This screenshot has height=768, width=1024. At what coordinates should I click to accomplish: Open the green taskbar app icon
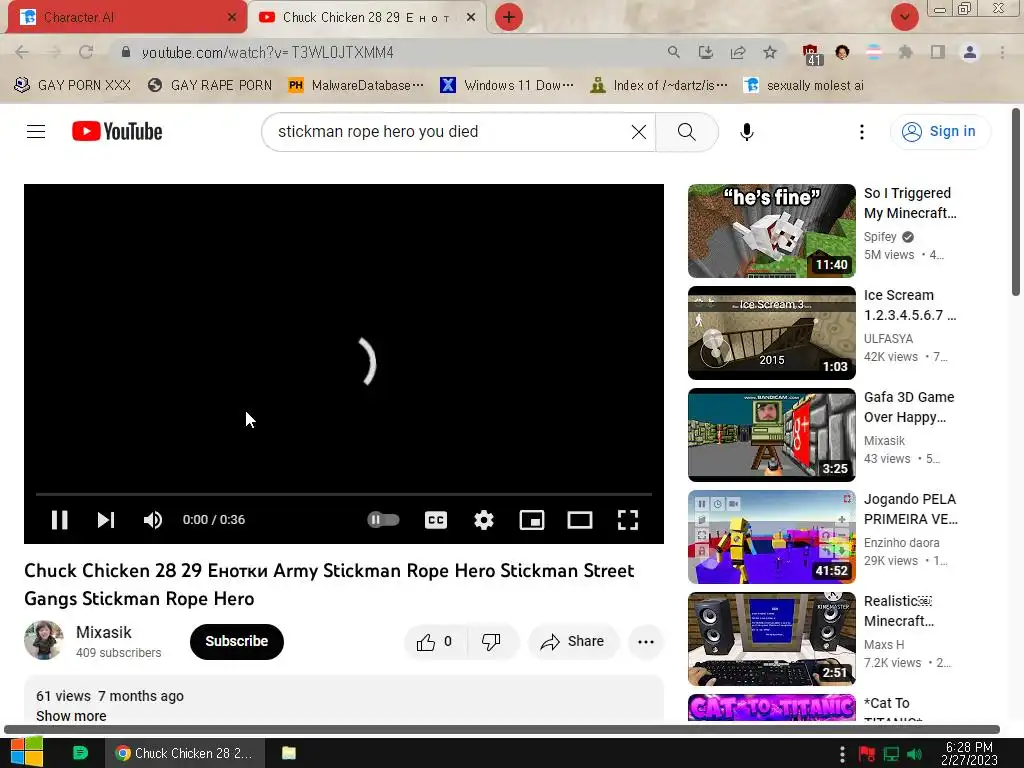(80, 753)
